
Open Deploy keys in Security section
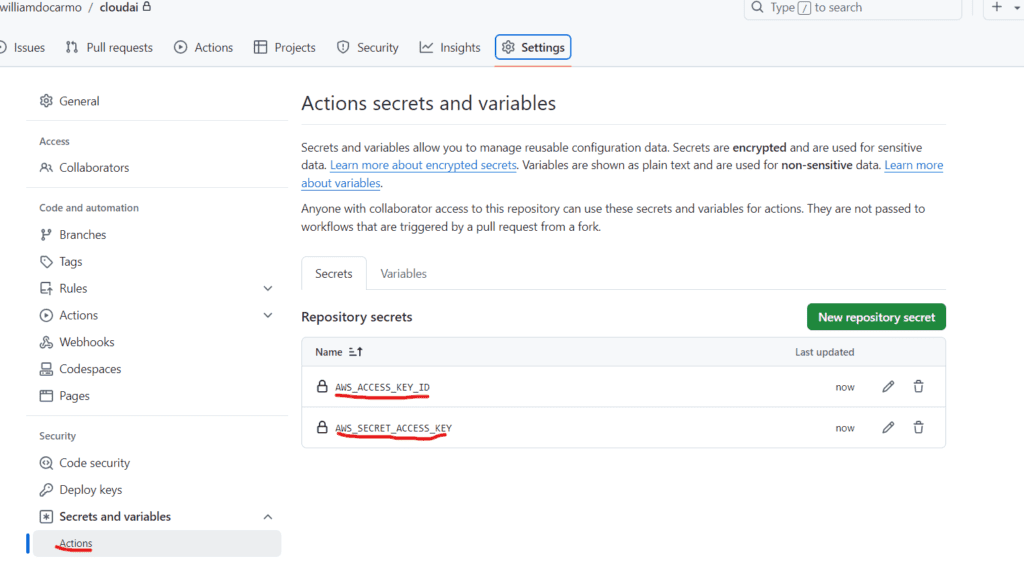coord(90,490)
